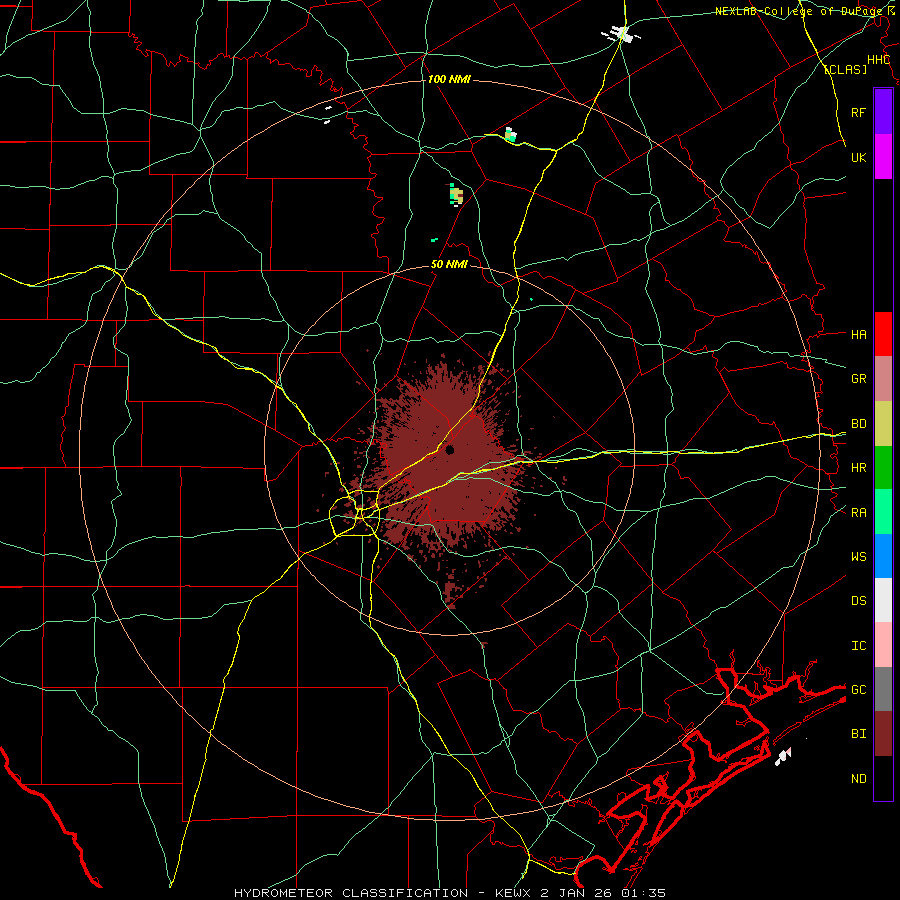Click the GC gray legend swatch
This screenshot has height=900, width=900.
883,689
